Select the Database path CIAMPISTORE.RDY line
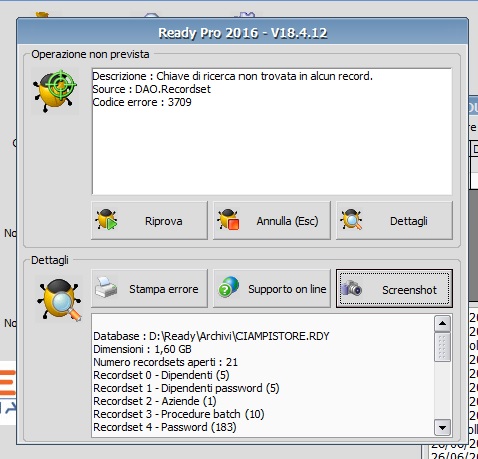Screen dimensions: 478x459 tap(211, 336)
